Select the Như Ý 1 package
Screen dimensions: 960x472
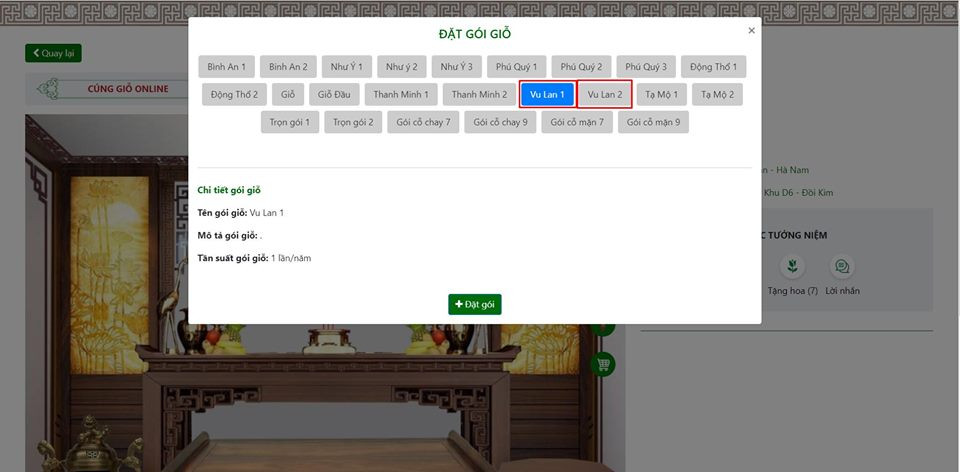pos(347,67)
